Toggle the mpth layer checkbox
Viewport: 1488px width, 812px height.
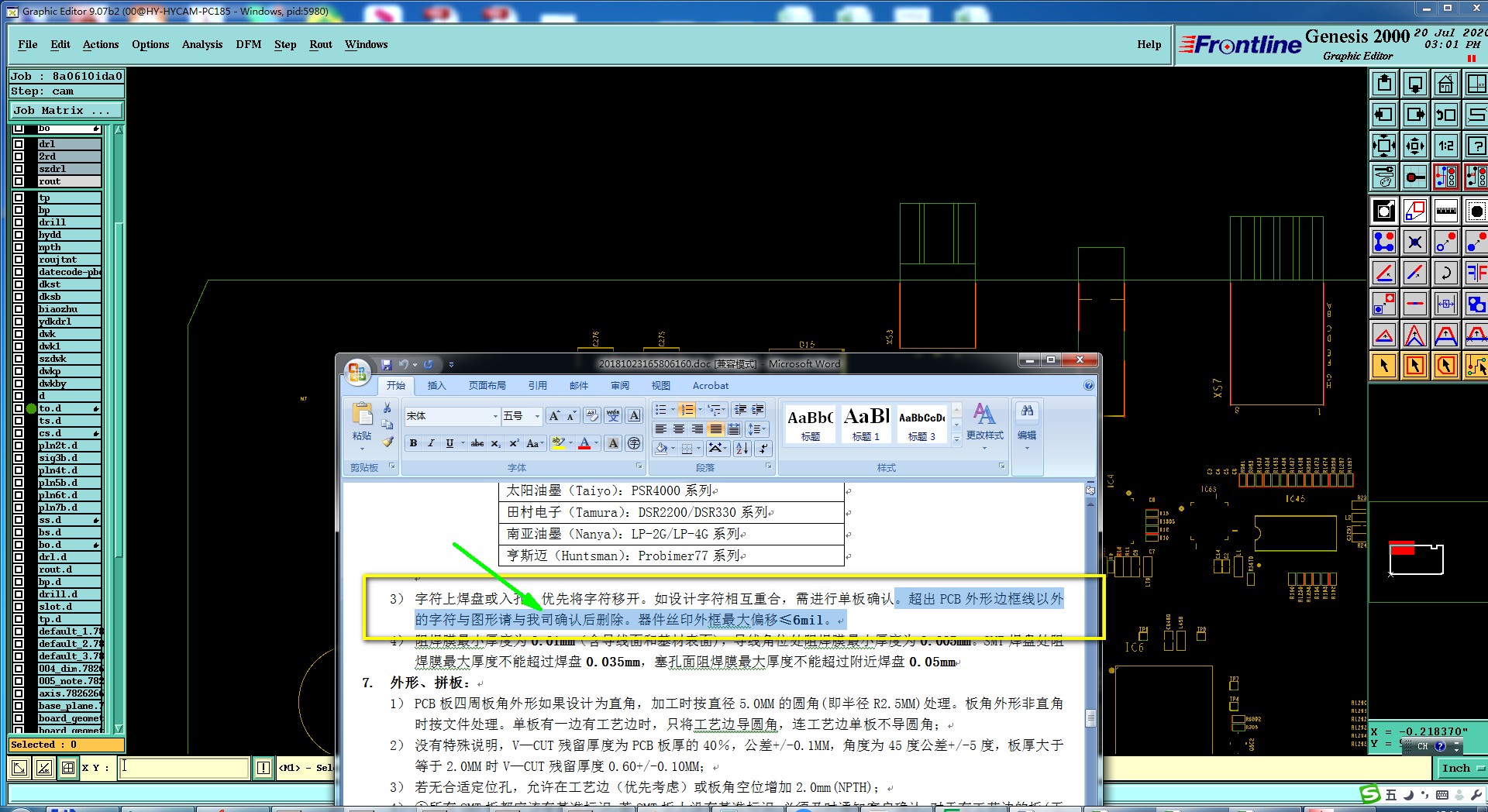(x=19, y=247)
